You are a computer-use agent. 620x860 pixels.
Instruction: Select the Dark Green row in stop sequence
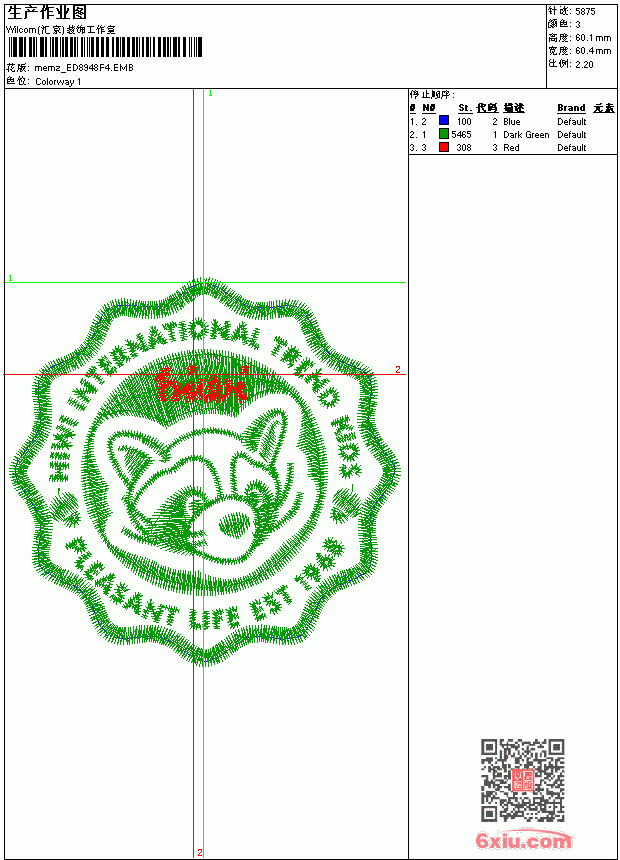[512, 134]
